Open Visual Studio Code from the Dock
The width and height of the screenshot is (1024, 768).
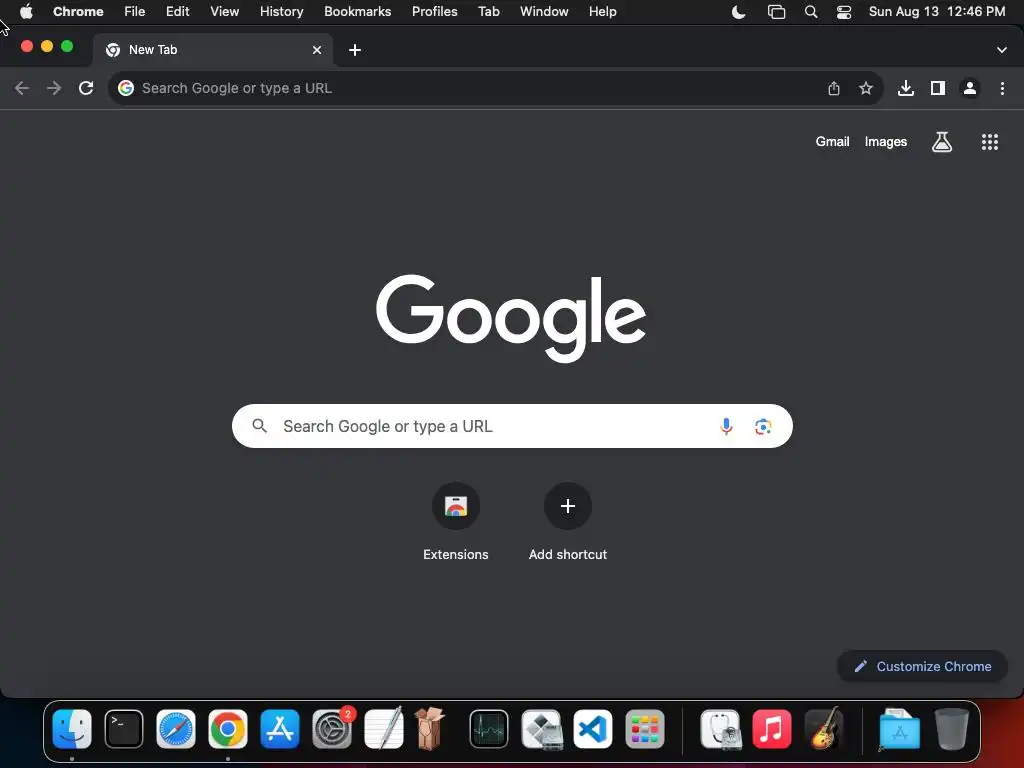click(x=593, y=729)
